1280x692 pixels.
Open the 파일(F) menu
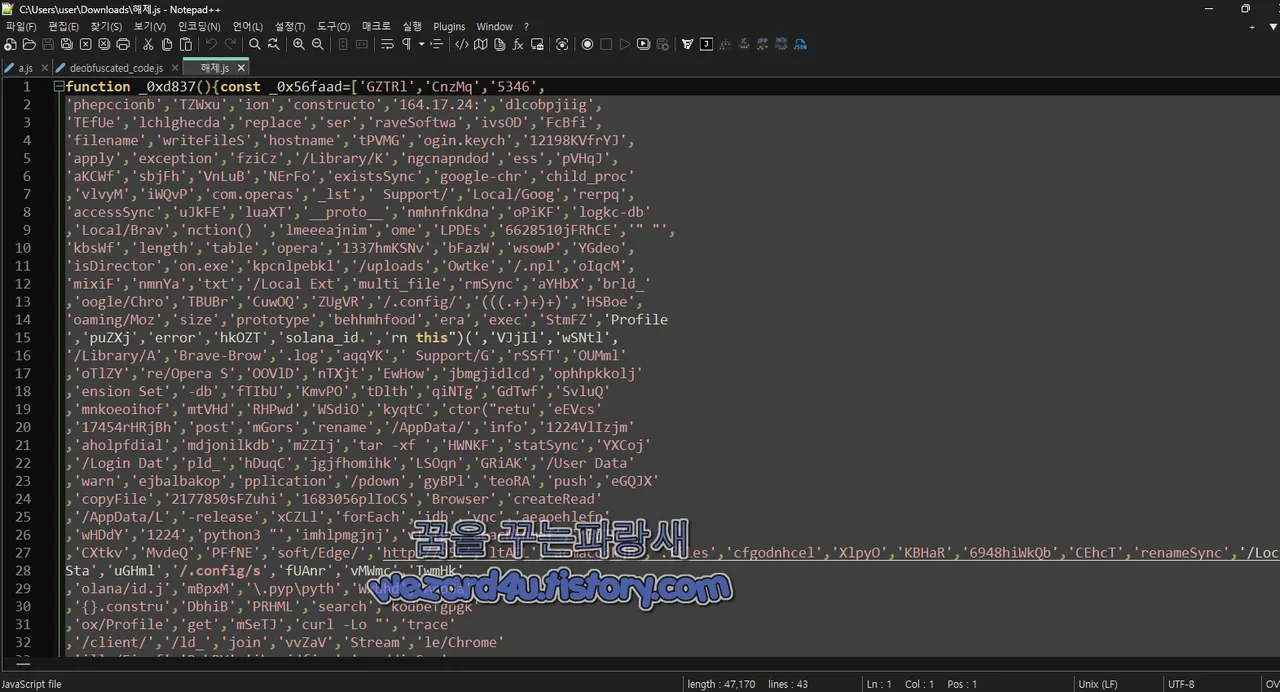pos(21,26)
